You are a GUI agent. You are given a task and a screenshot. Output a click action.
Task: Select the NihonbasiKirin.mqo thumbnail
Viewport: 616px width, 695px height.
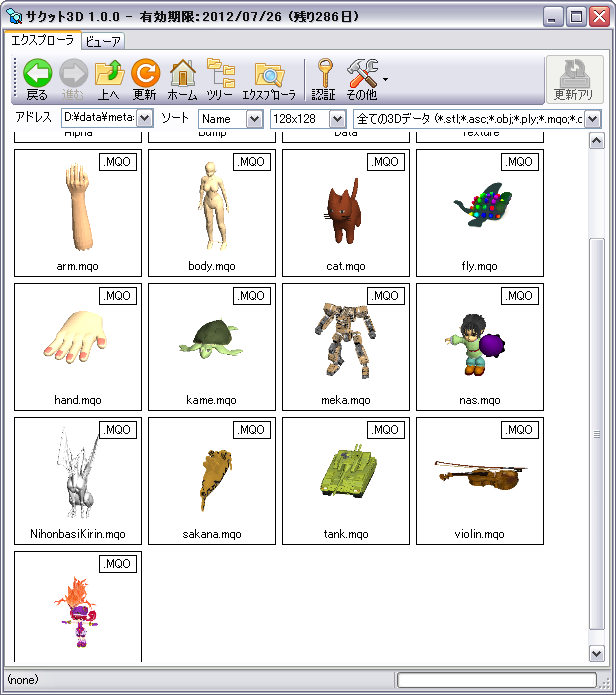(x=78, y=481)
